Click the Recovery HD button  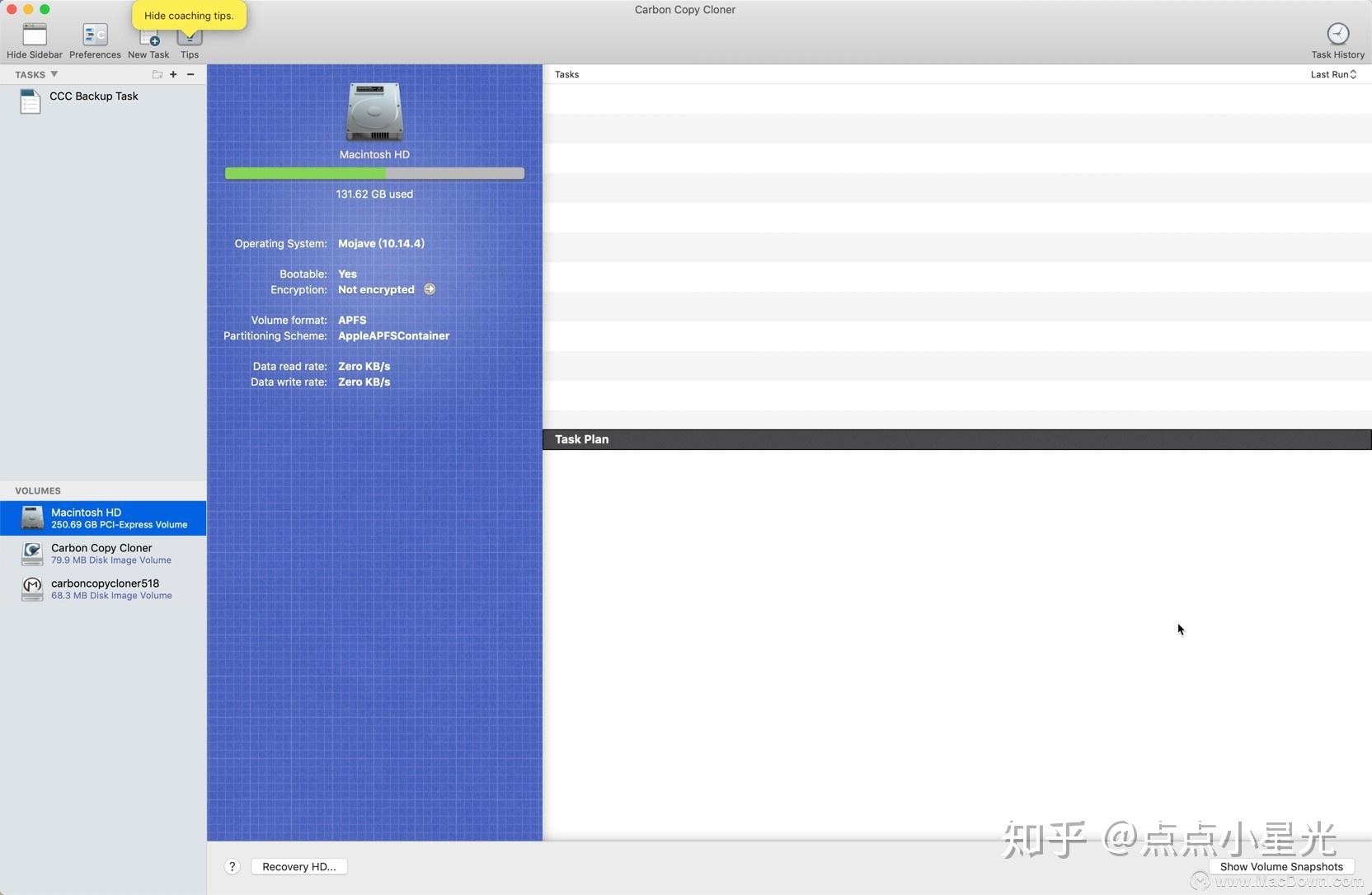tap(298, 866)
